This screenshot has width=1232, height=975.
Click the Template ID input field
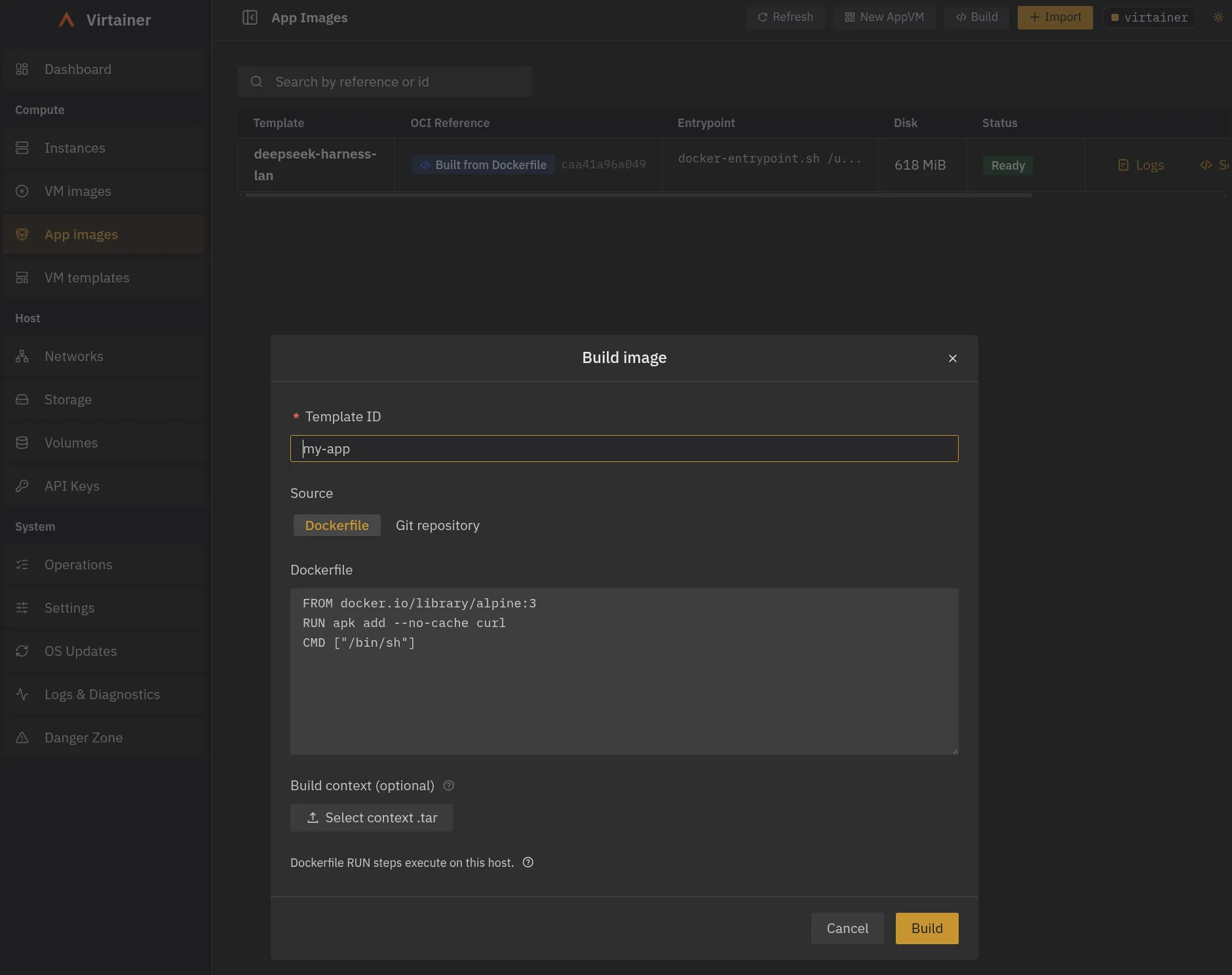pos(625,449)
